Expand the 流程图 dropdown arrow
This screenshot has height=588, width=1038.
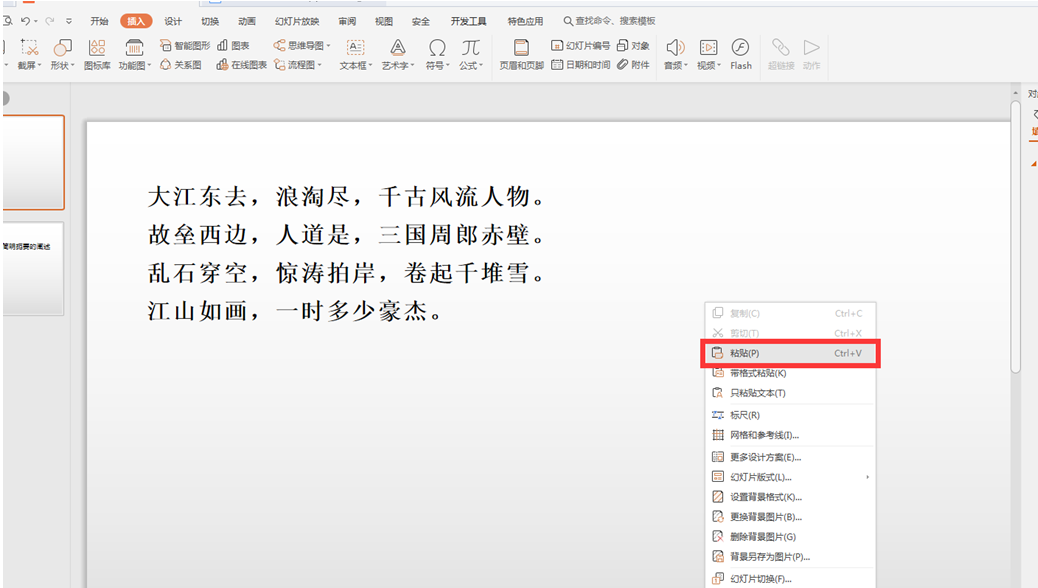tap(320, 65)
